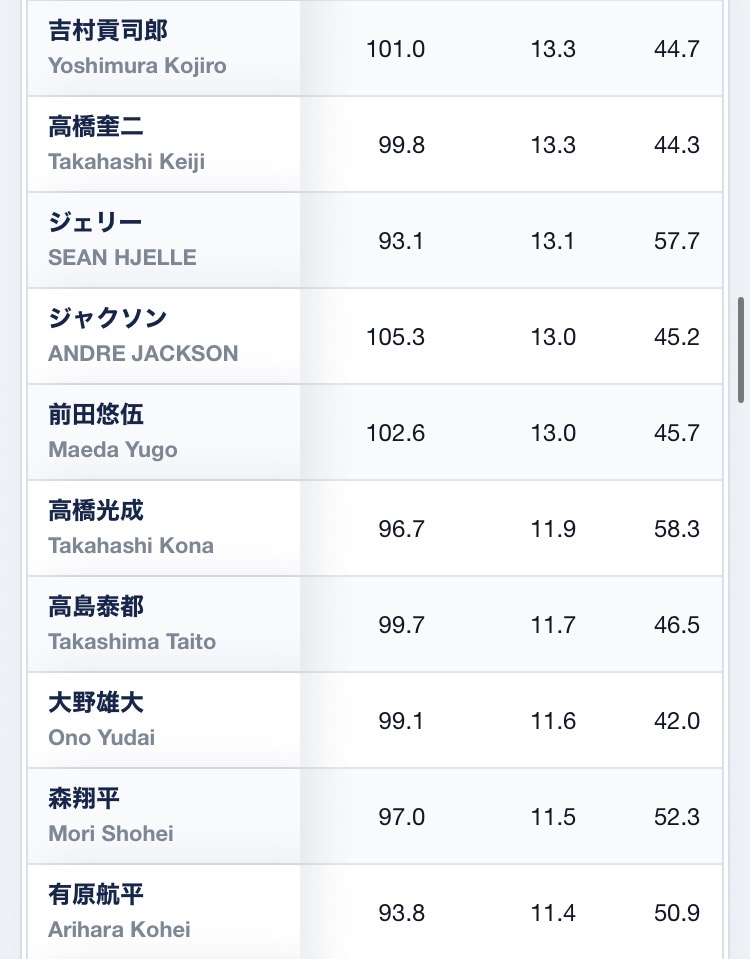Screen dimensions: 750x959
Task: Select Takahashi Keiji player row
Action: coord(374,144)
